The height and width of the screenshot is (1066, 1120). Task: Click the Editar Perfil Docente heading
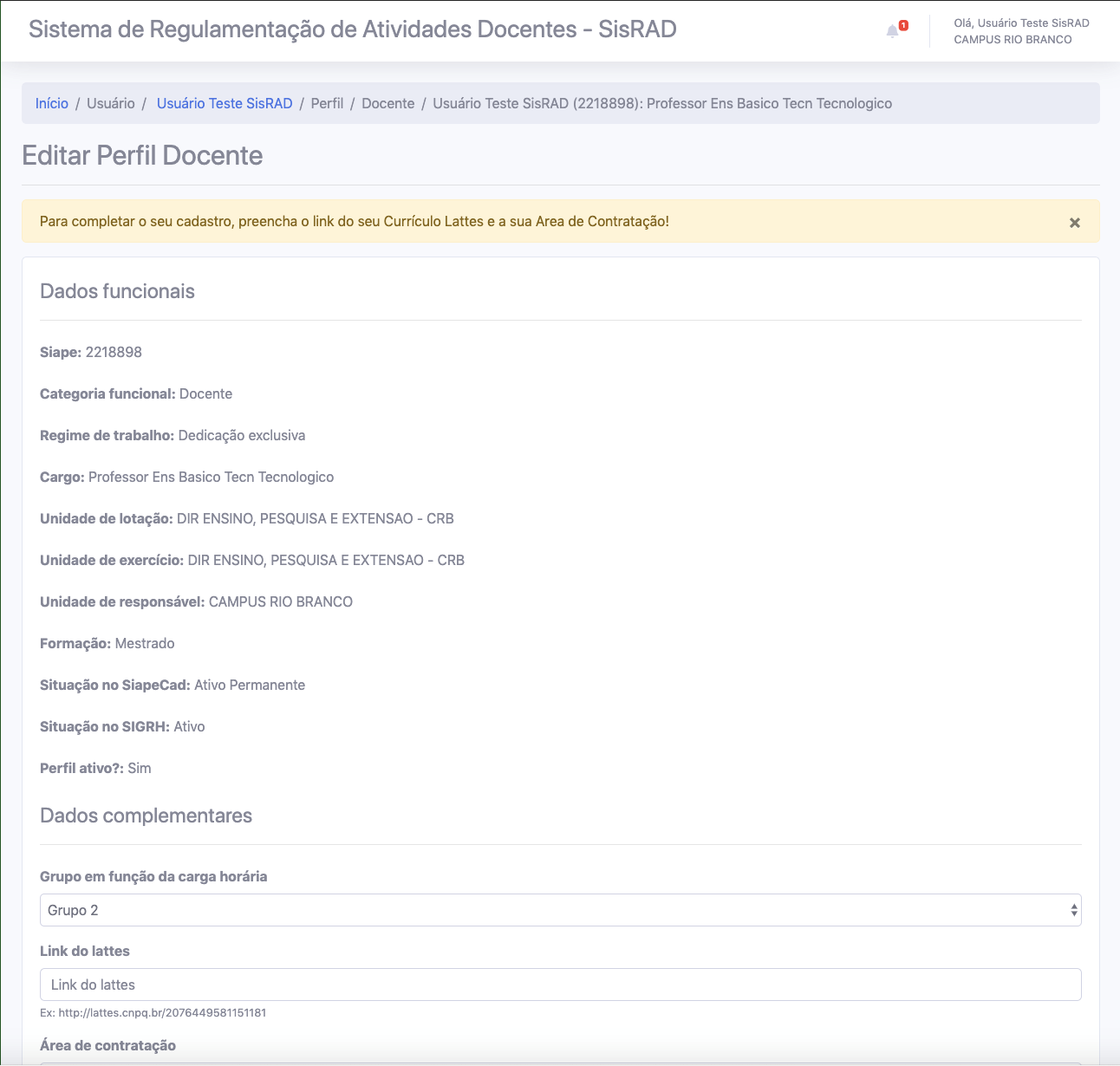point(142,155)
